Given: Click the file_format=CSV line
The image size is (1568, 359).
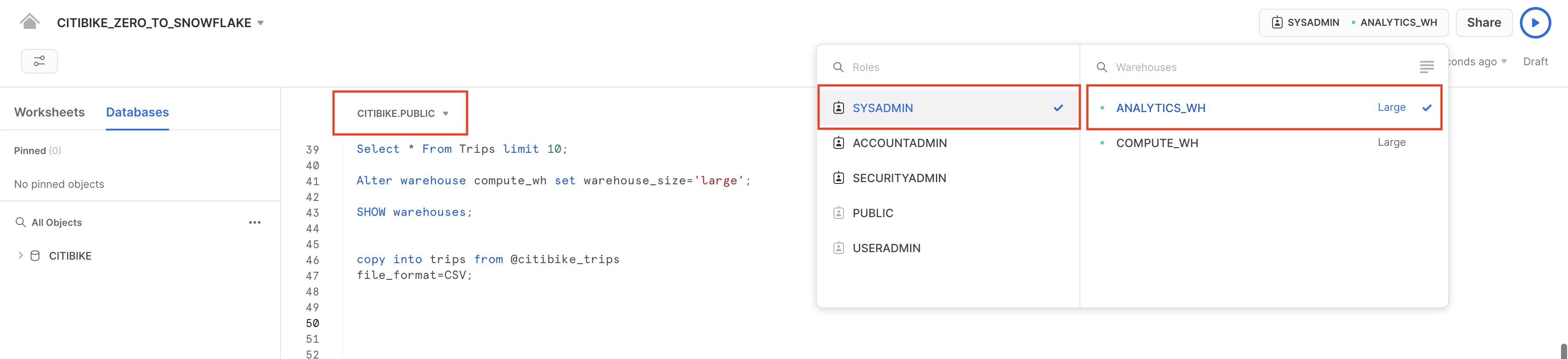Looking at the screenshot, I should click(x=415, y=275).
